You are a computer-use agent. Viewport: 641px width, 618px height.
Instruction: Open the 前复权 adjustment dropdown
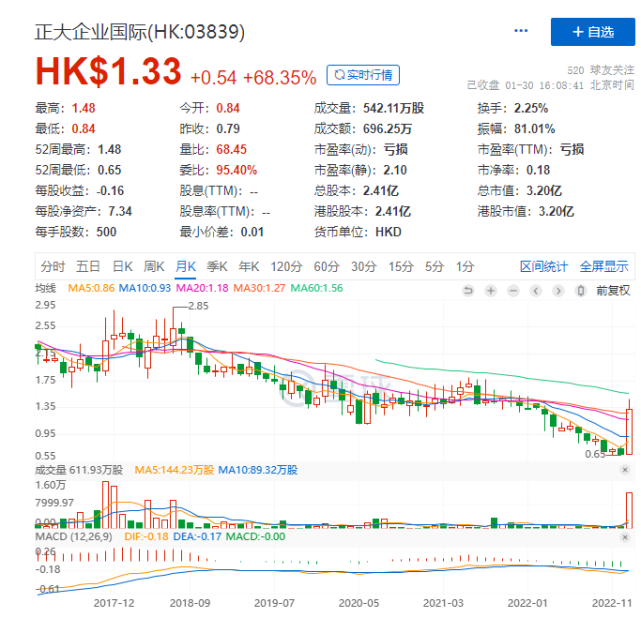click(x=611, y=290)
